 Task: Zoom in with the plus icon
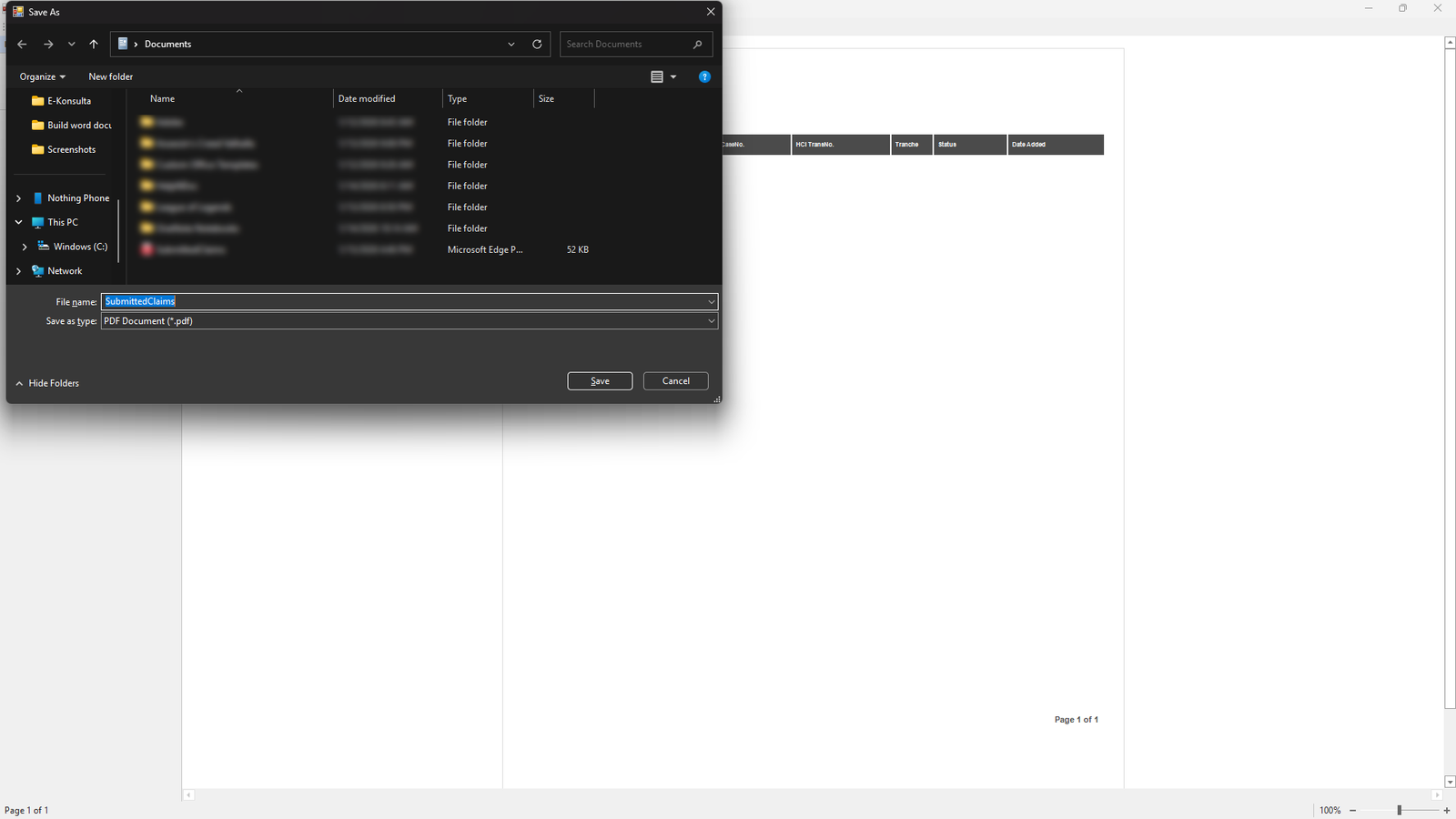[x=1447, y=810]
